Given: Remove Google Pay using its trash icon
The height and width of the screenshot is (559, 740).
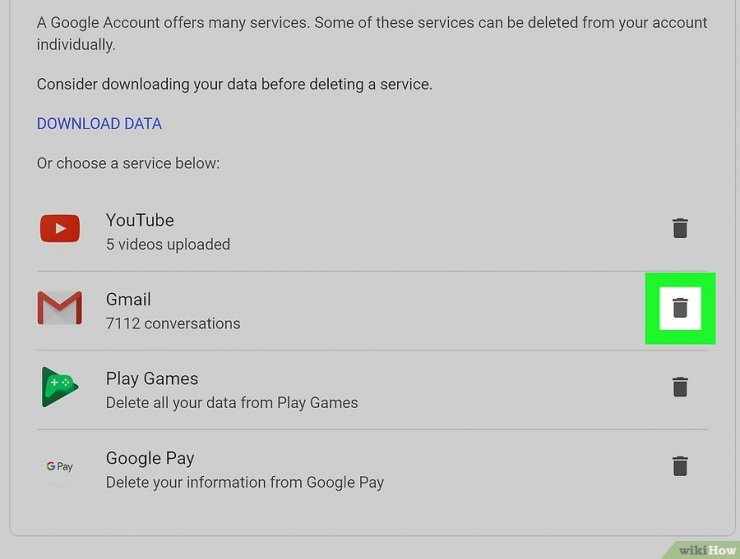Looking at the screenshot, I should click(680, 466).
